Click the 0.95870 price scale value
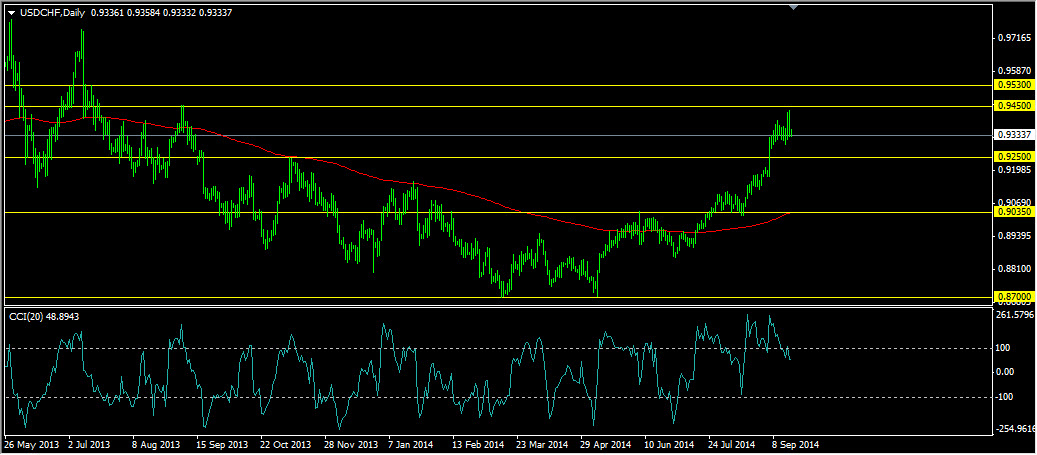This screenshot has width=1037, height=455. click(1015, 71)
